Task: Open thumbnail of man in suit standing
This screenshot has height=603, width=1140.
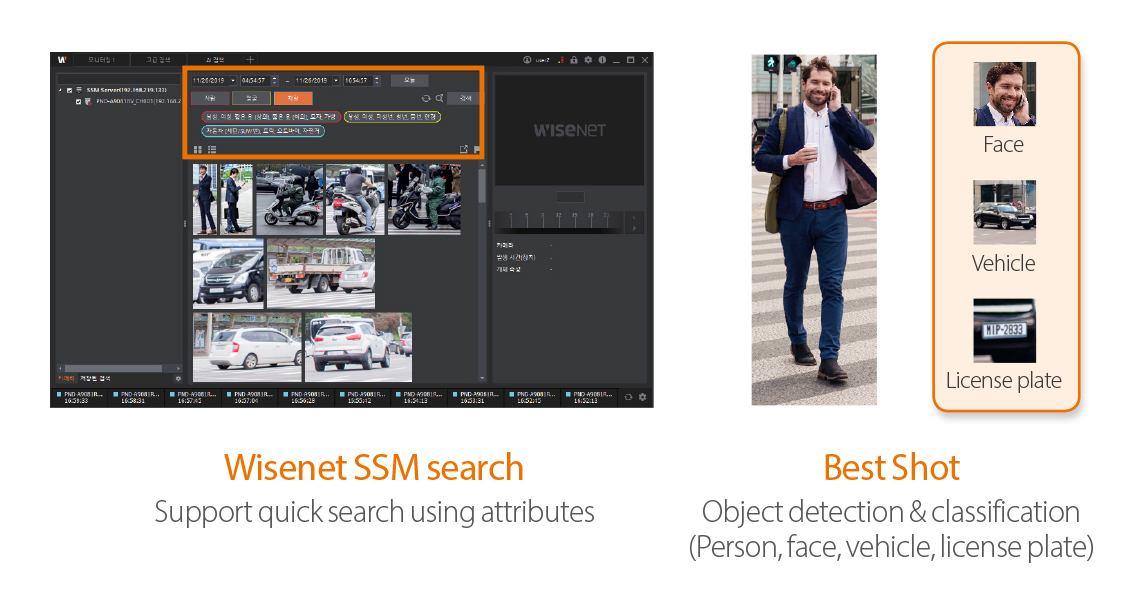Action: [x=205, y=199]
